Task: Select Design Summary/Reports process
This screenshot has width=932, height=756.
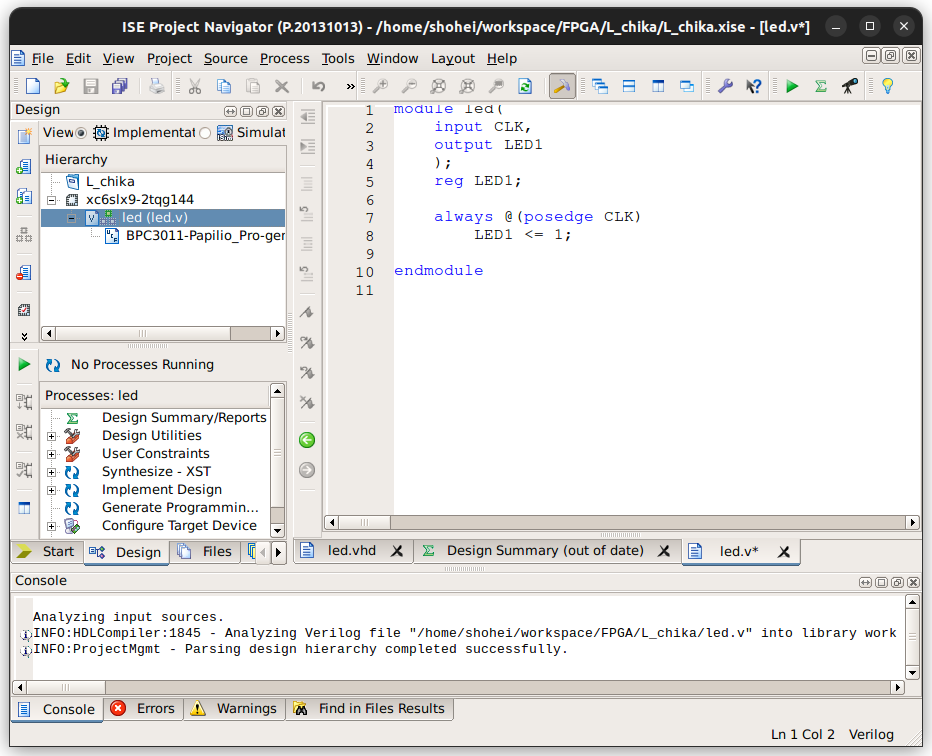Action: pos(184,418)
